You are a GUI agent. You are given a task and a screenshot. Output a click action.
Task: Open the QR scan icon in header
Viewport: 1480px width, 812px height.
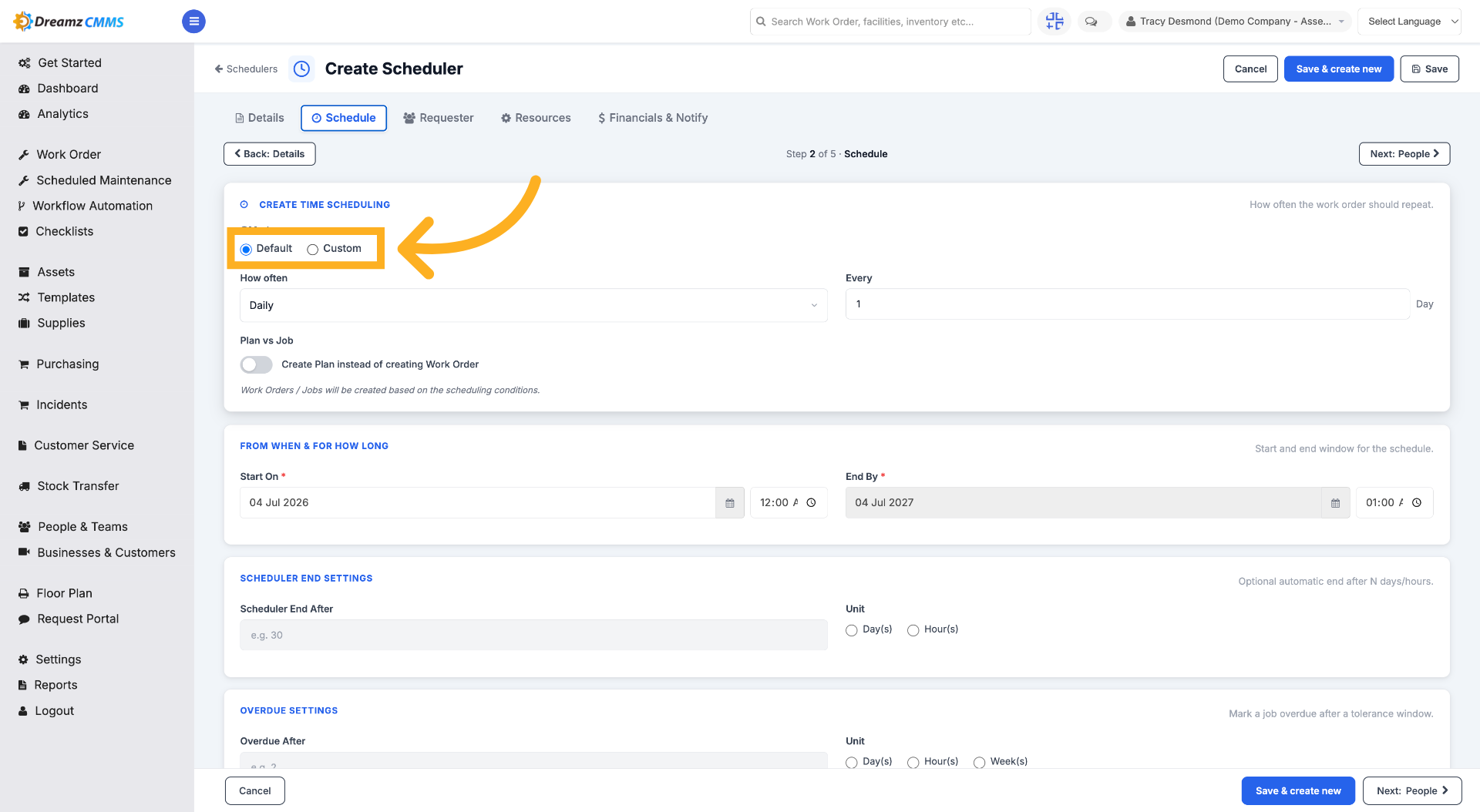[1054, 22]
